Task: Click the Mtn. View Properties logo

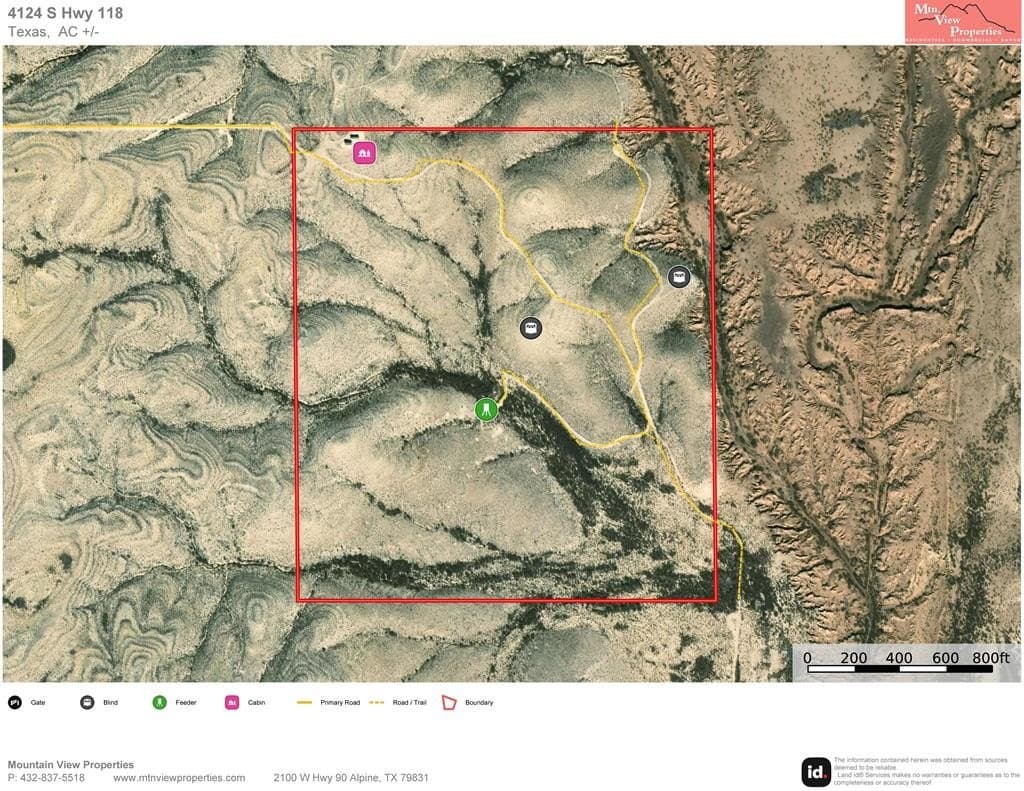Action: pos(961,22)
